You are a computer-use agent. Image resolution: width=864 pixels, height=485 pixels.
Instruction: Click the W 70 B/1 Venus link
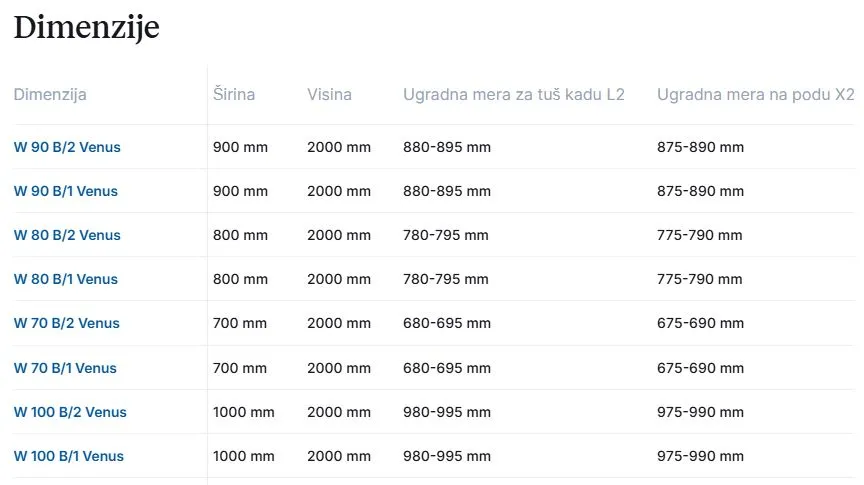[x=65, y=368]
